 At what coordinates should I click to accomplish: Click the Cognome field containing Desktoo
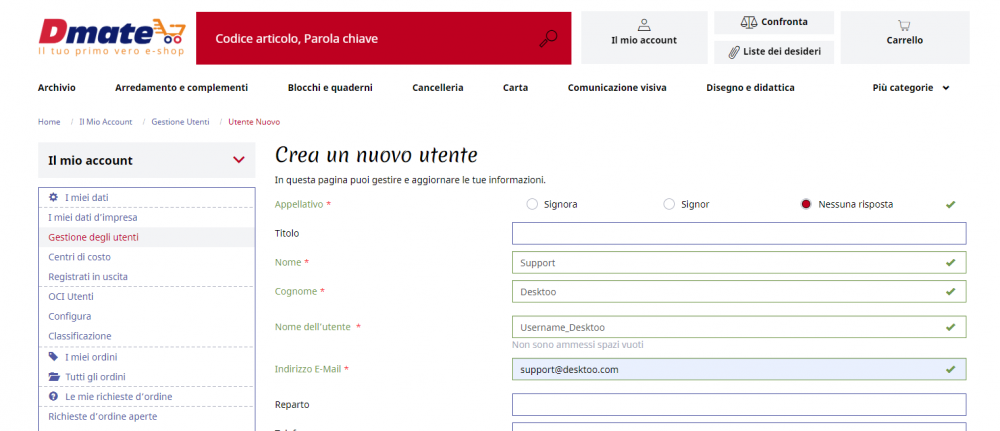[x=739, y=291]
